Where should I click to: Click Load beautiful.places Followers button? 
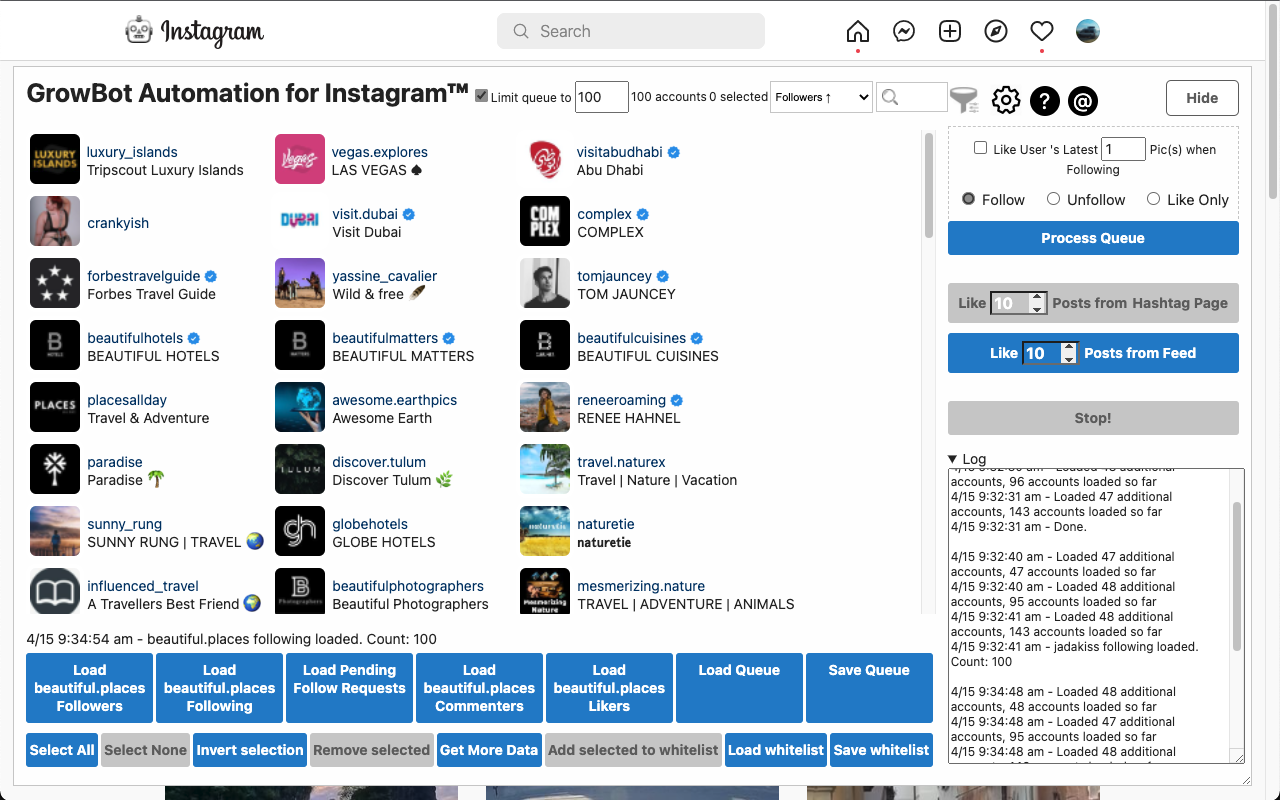coord(89,688)
